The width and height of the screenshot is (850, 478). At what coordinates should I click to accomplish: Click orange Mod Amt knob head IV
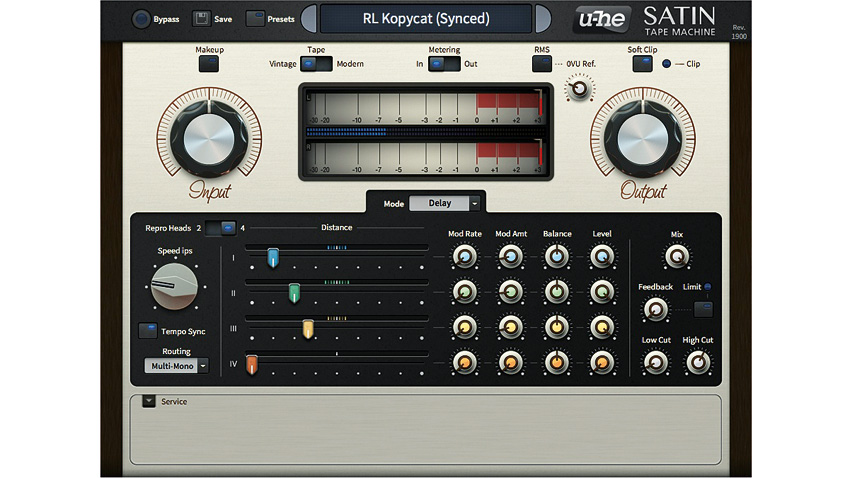[510, 363]
